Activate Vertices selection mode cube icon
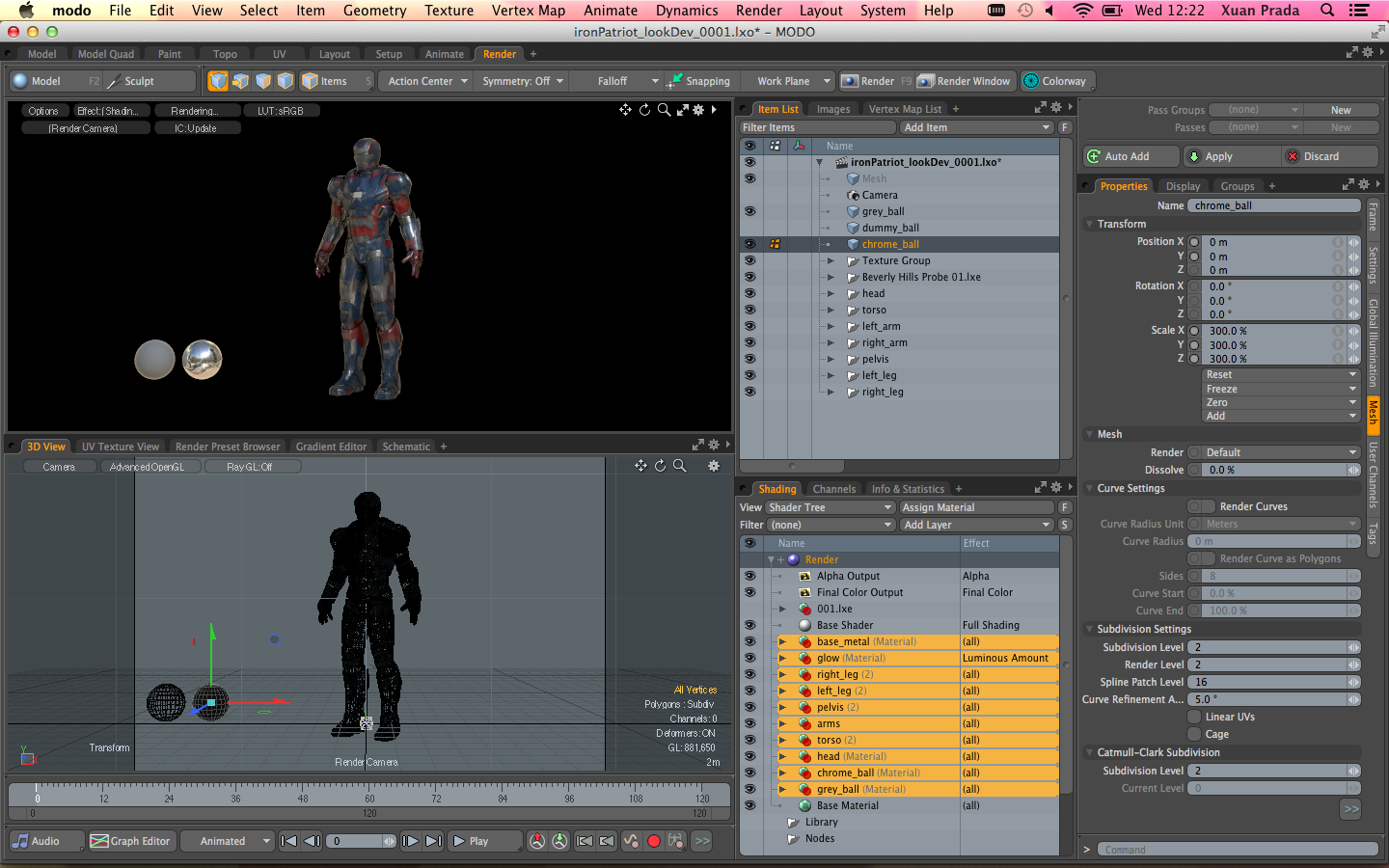Screen dimensions: 1389x868 [218, 81]
